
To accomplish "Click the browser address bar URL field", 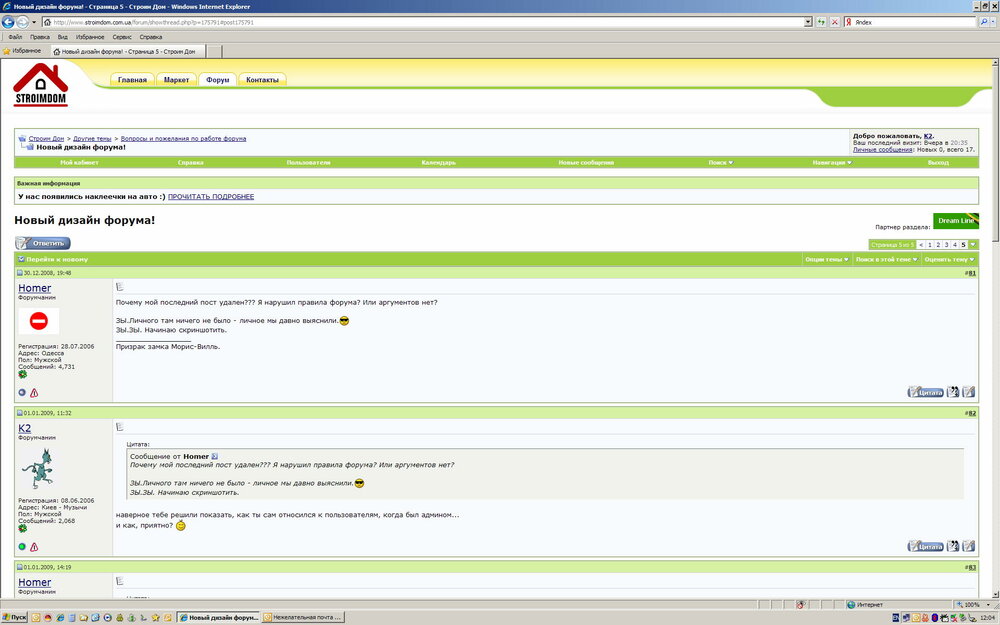I will point(424,22).
